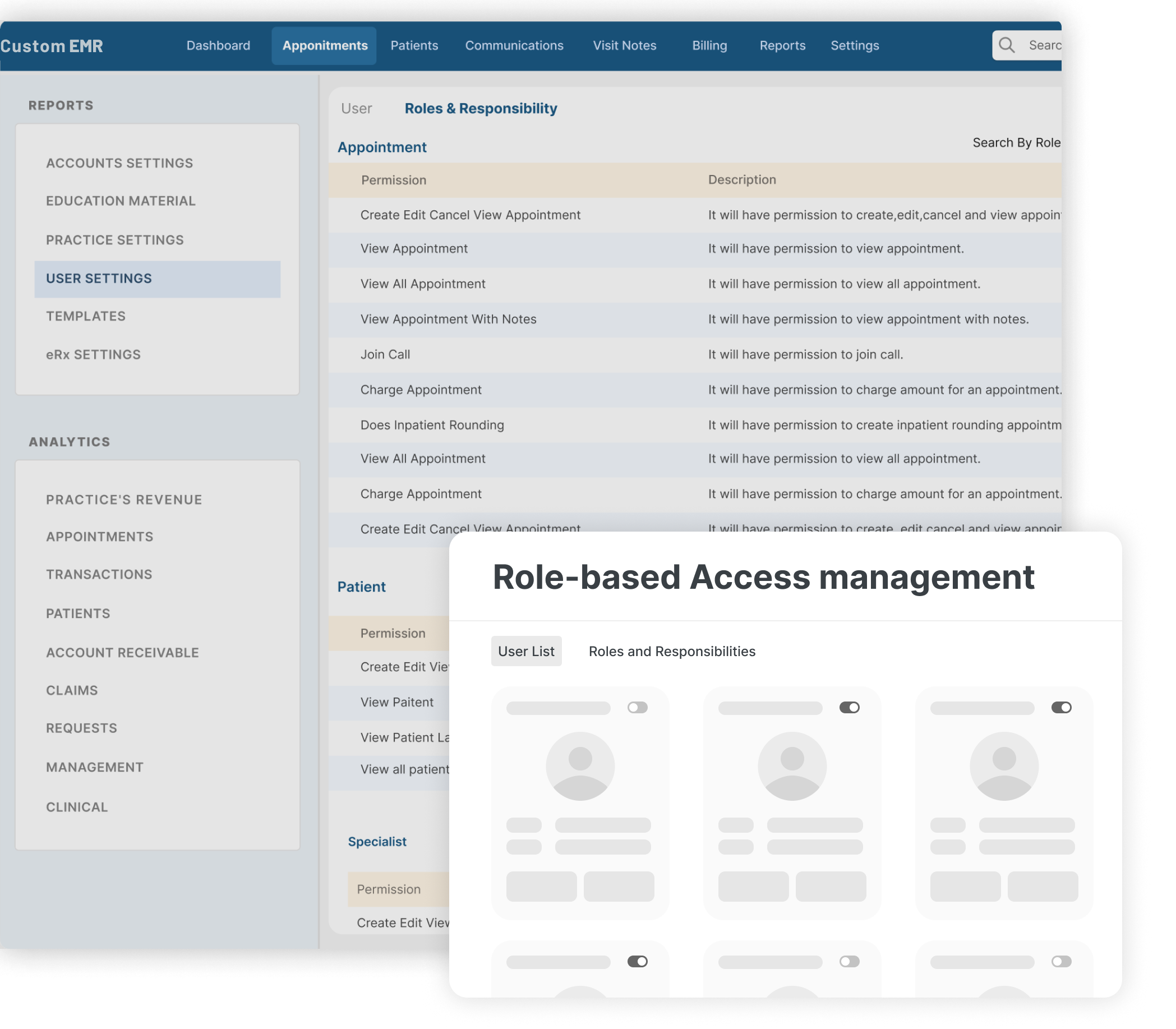Click third user card avatar
Viewport: 1176px width, 1029px height.
1004,766
